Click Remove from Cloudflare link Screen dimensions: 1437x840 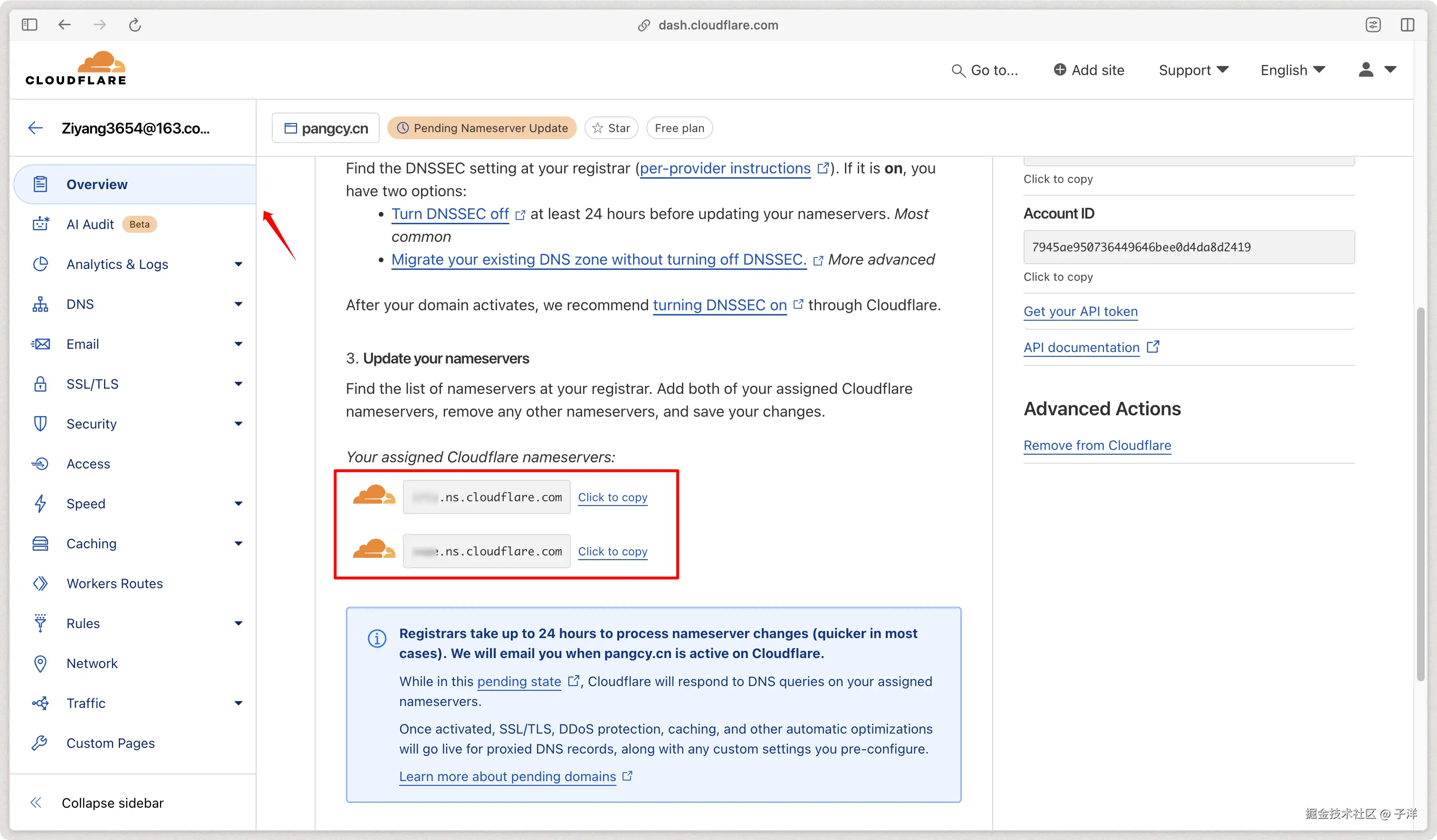click(x=1097, y=445)
